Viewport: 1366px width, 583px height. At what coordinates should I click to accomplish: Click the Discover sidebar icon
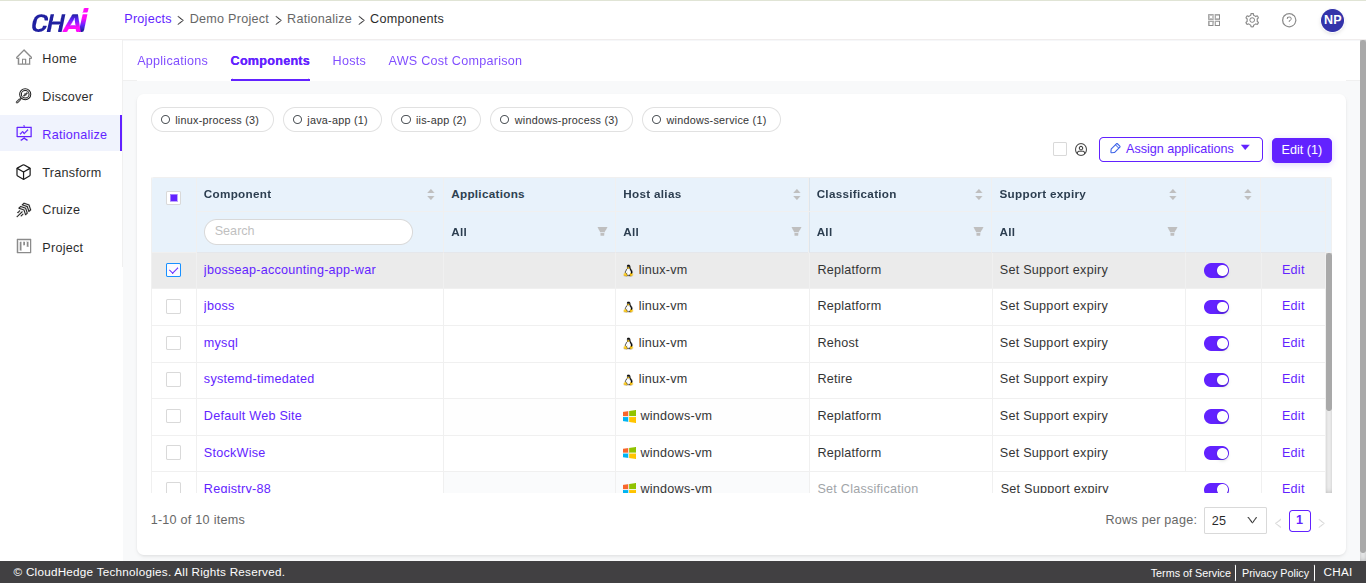(24, 96)
